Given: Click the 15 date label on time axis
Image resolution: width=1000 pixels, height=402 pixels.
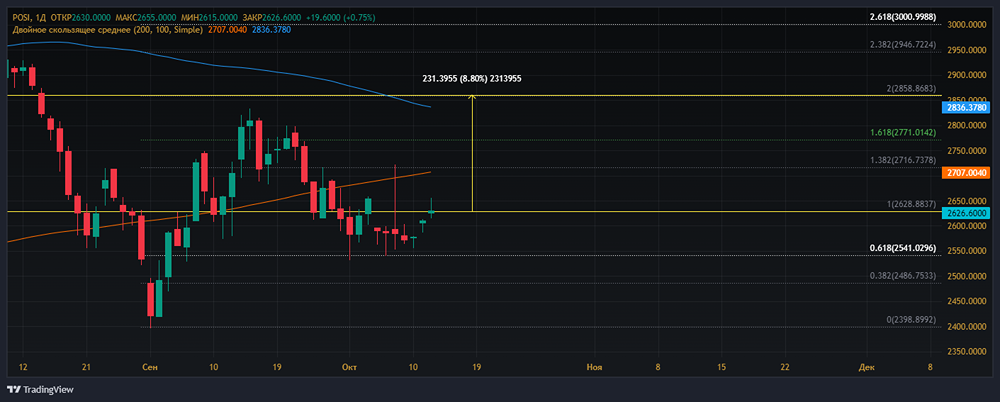Looking at the screenshot, I should 721,367.
